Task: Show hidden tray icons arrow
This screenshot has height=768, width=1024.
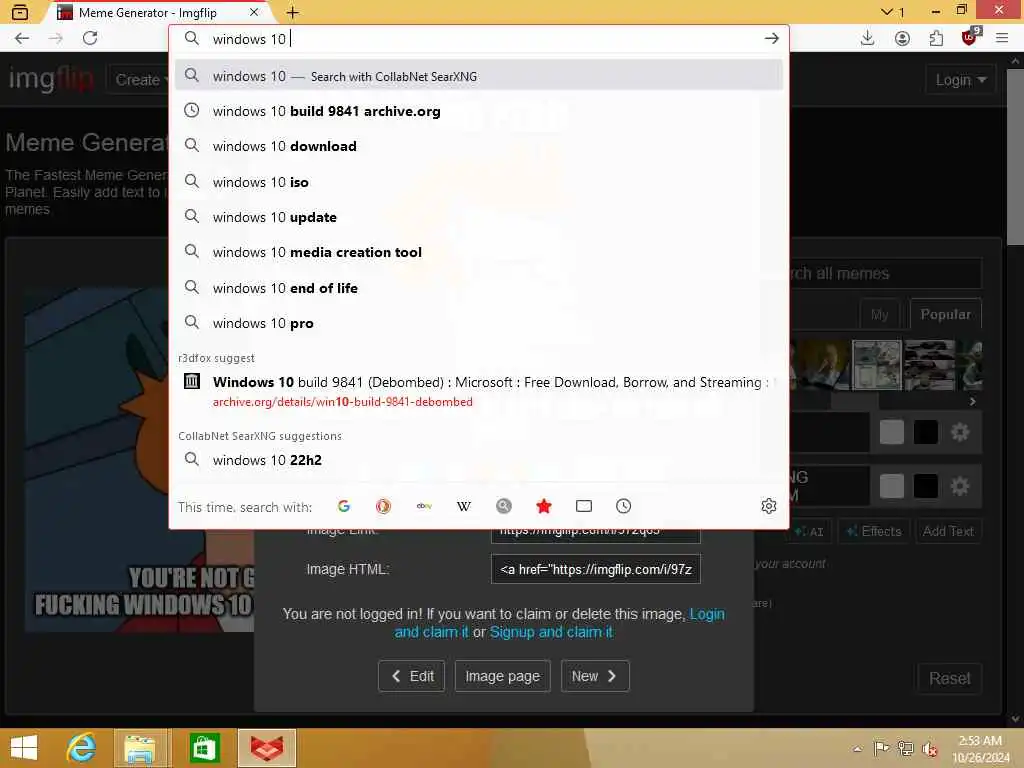Action: point(857,749)
